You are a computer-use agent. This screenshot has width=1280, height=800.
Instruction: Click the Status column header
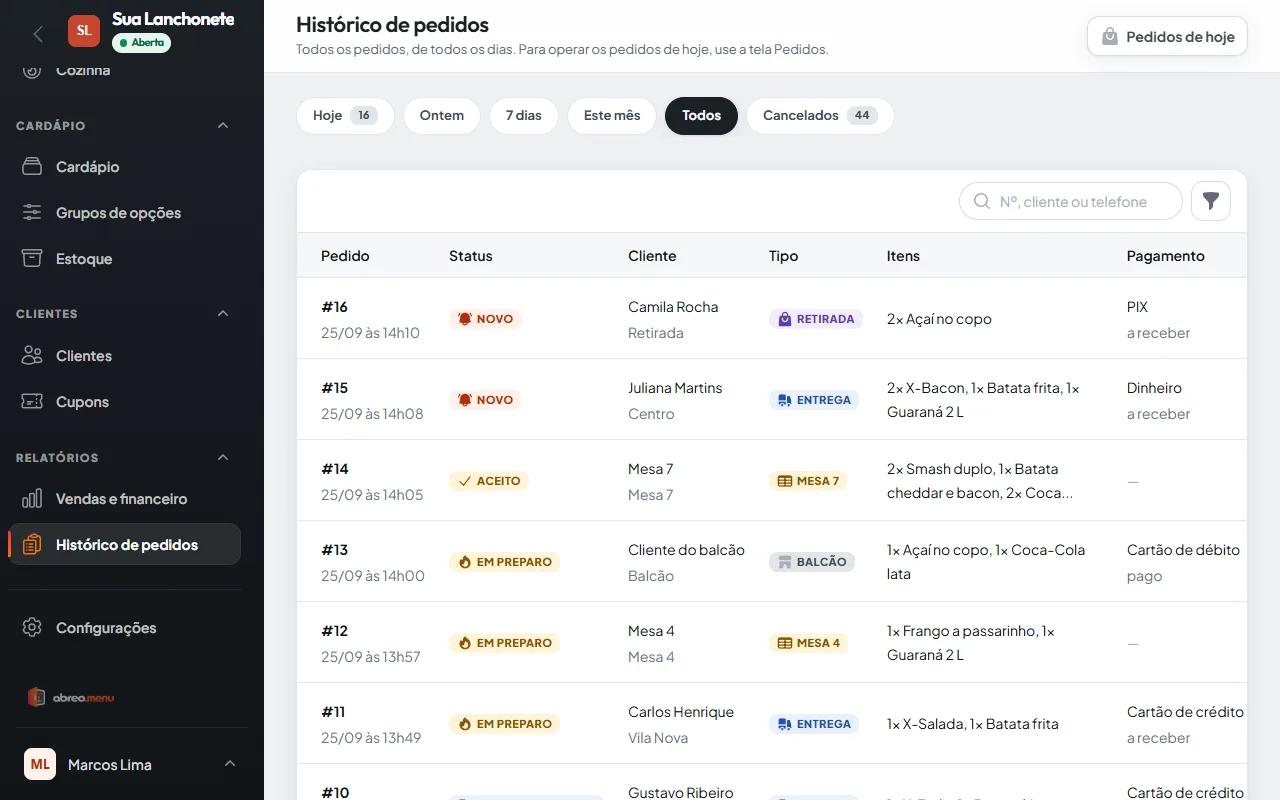471,256
